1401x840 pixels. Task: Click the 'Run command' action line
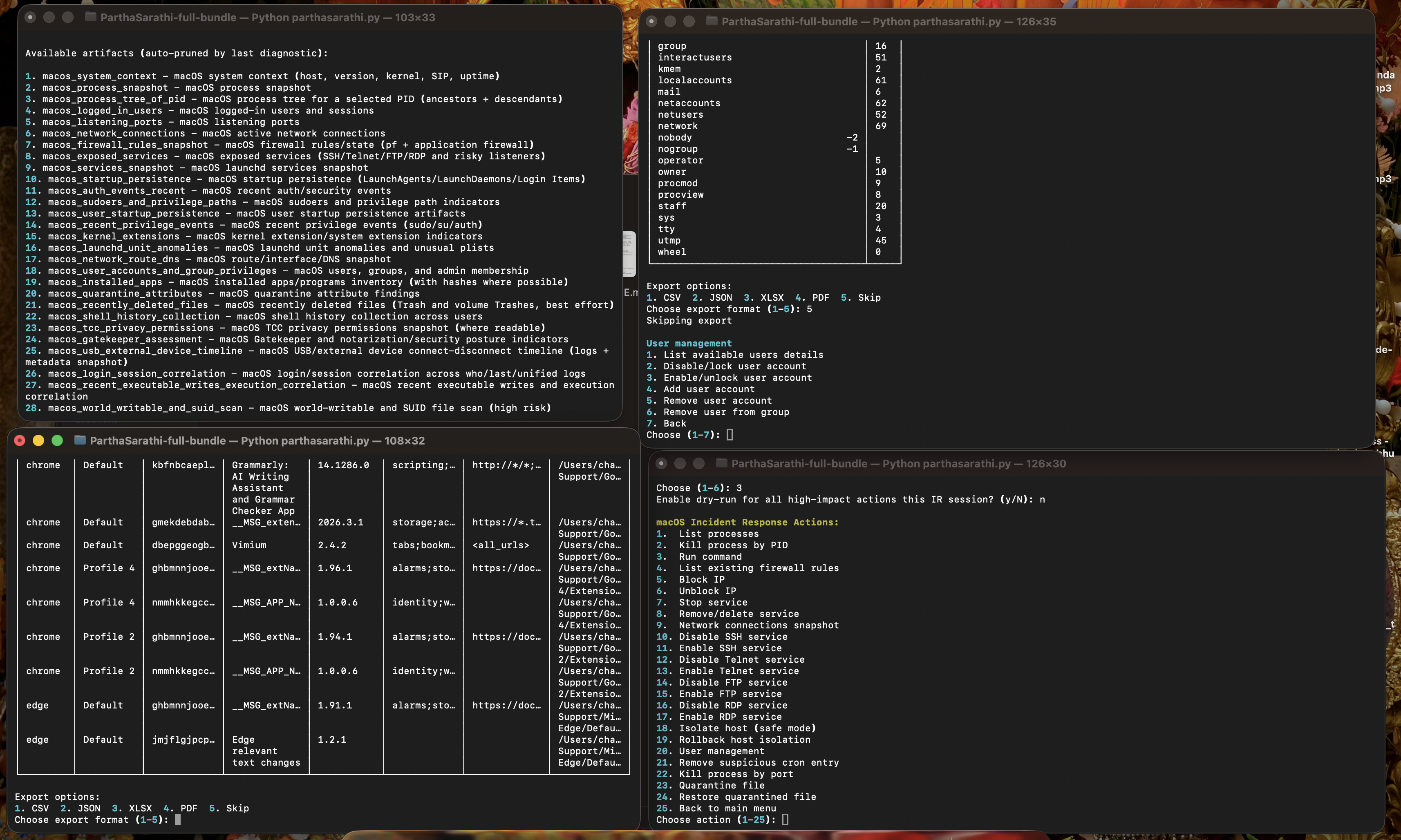(x=699, y=556)
